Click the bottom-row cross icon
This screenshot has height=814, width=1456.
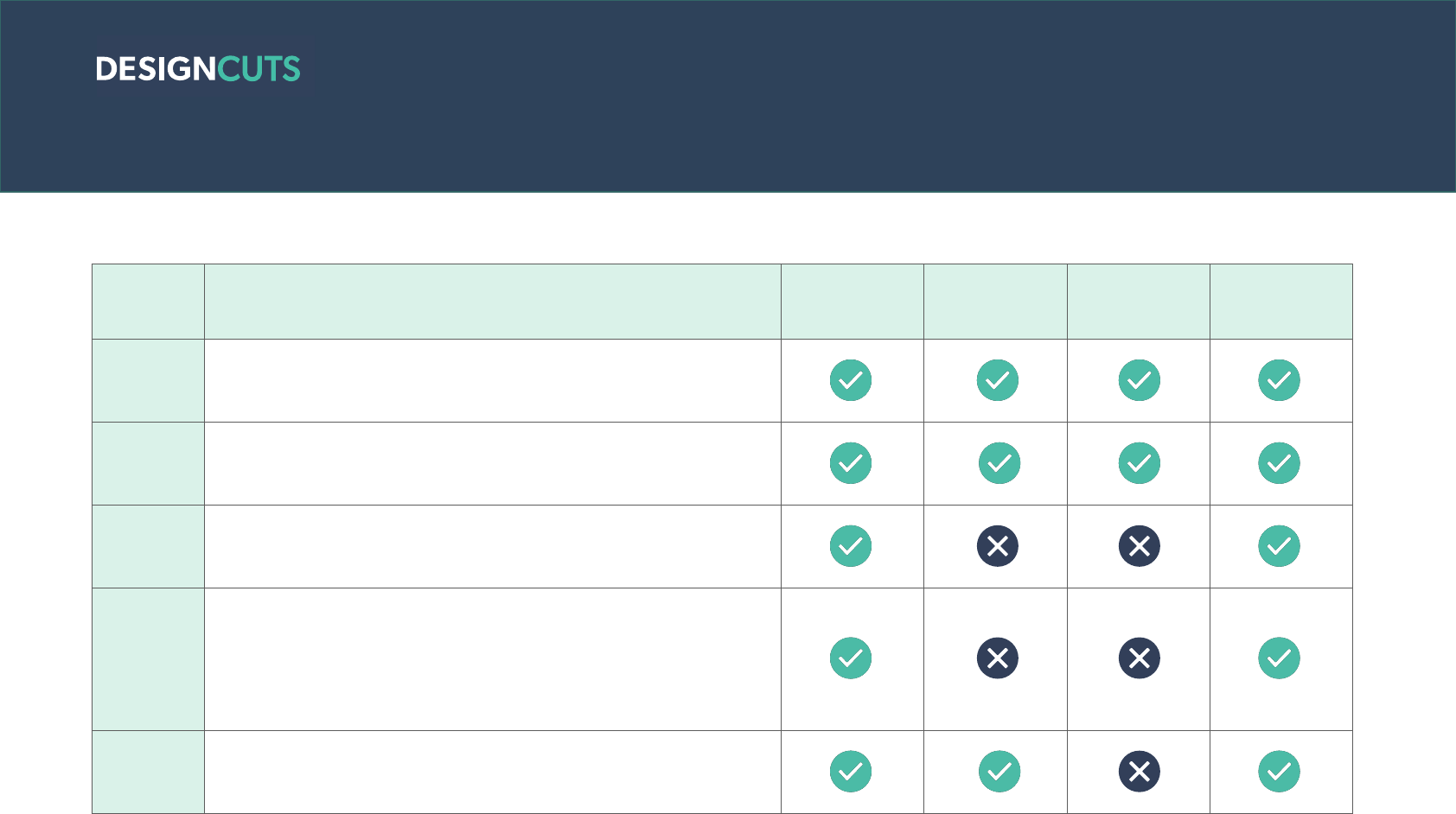click(x=1140, y=772)
